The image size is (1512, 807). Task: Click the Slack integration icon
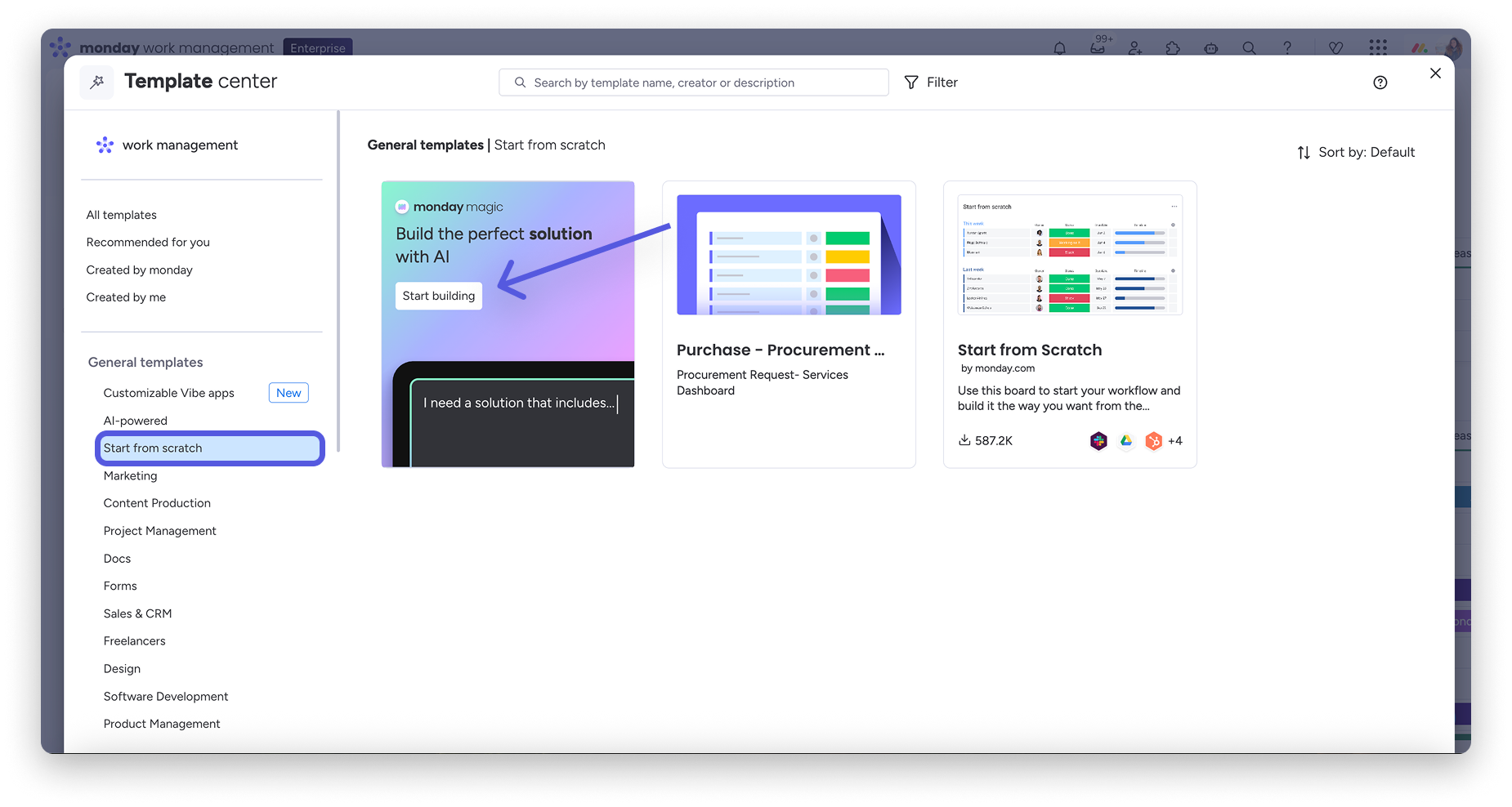point(1098,441)
